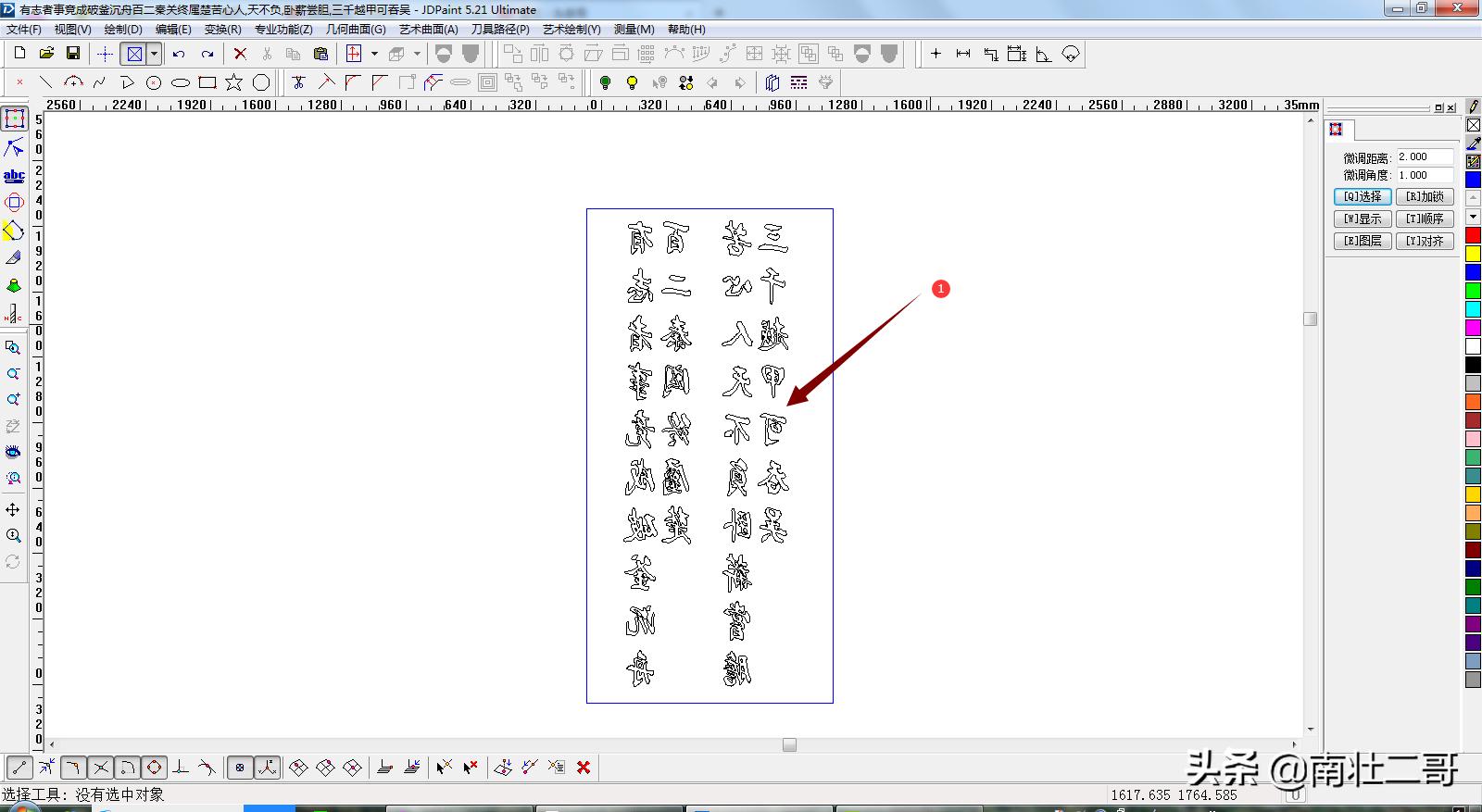Screen dimensions: 1482x812
Task: Click the [Q]选择 button
Action: click(1363, 196)
